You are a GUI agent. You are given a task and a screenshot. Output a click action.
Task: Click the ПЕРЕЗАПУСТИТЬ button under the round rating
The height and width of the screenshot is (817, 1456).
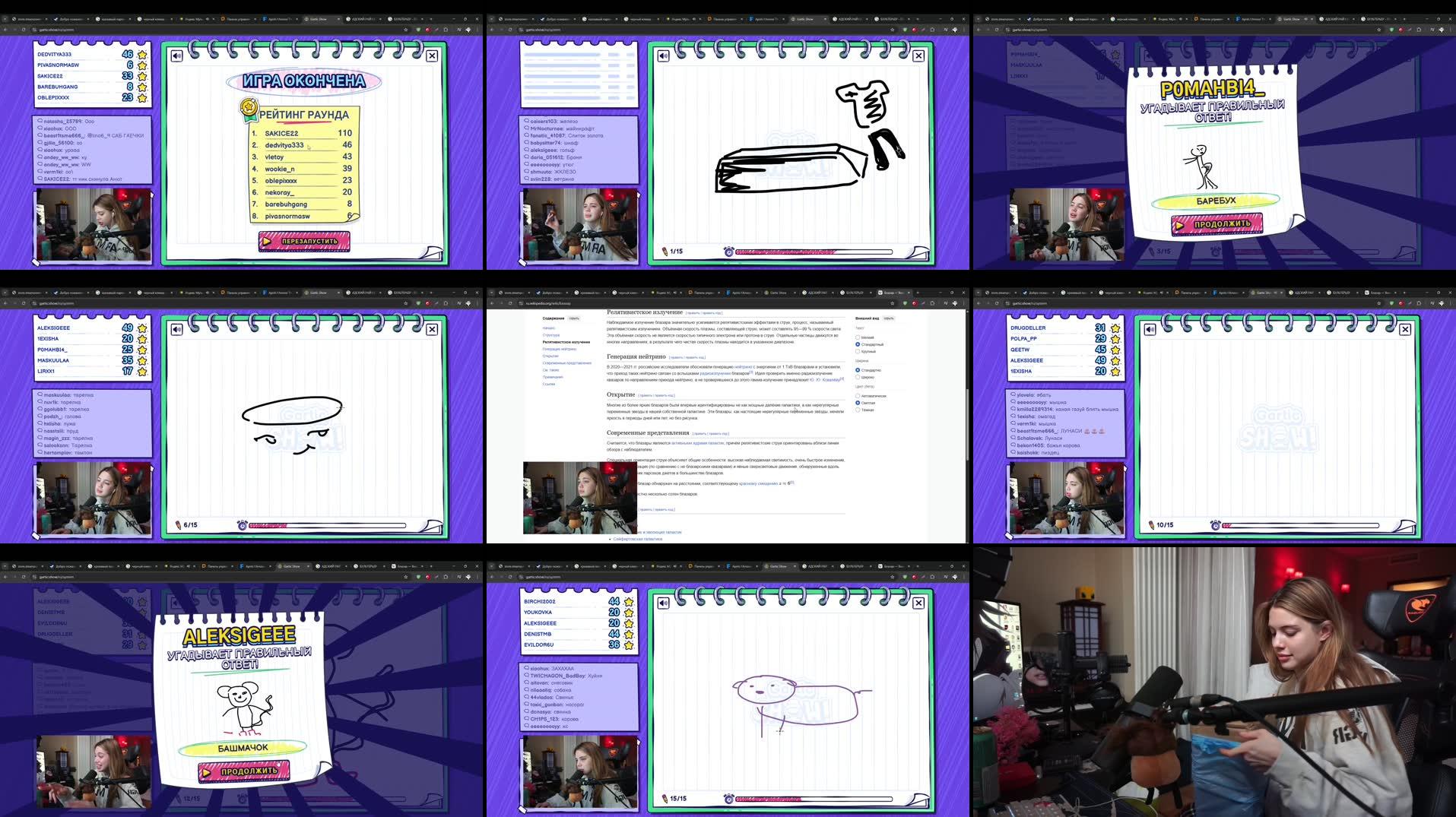(x=303, y=242)
